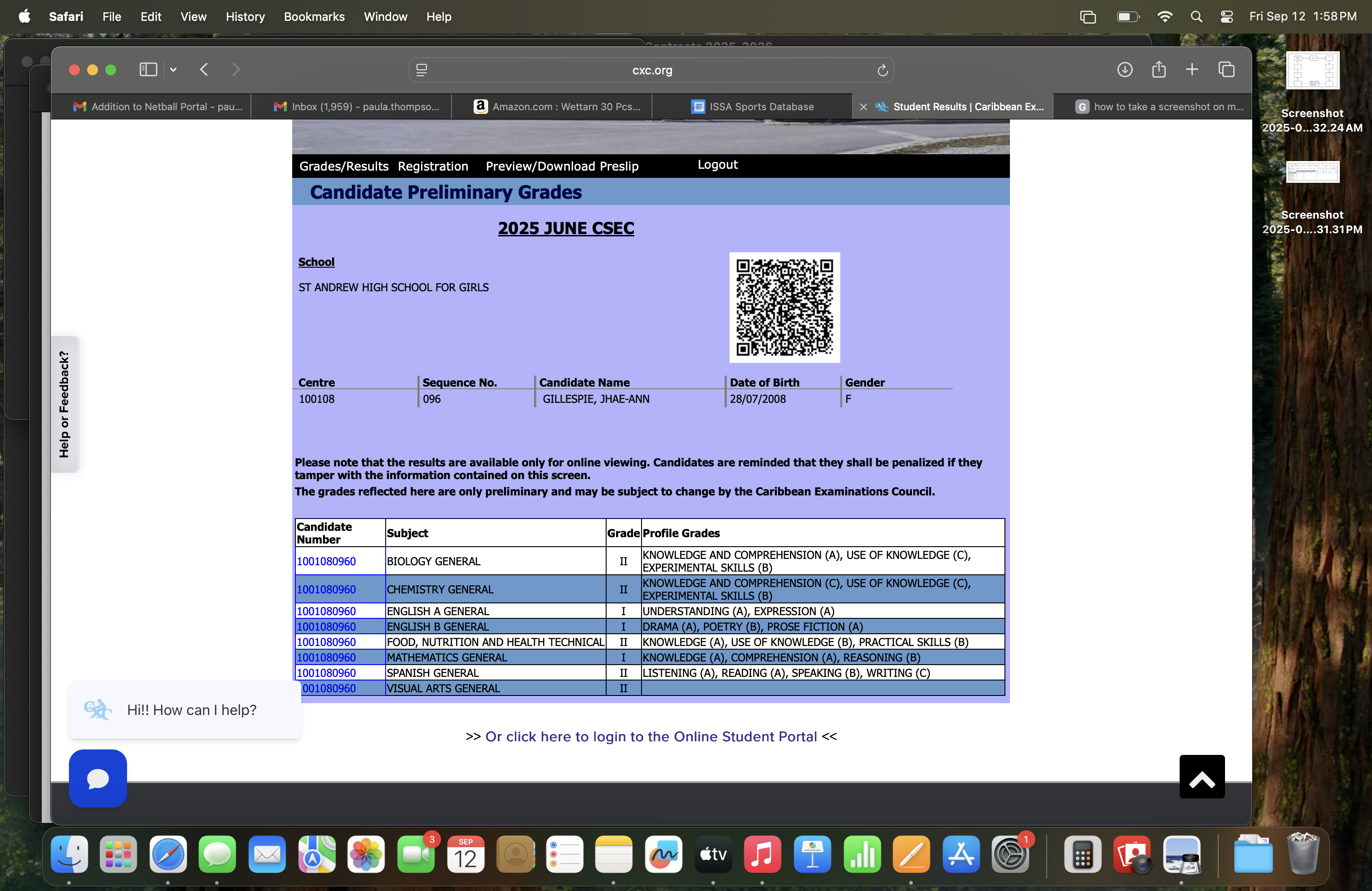Open Spotlight search in menu bar
Screen dimensions: 1372x891
(x=1196, y=17)
